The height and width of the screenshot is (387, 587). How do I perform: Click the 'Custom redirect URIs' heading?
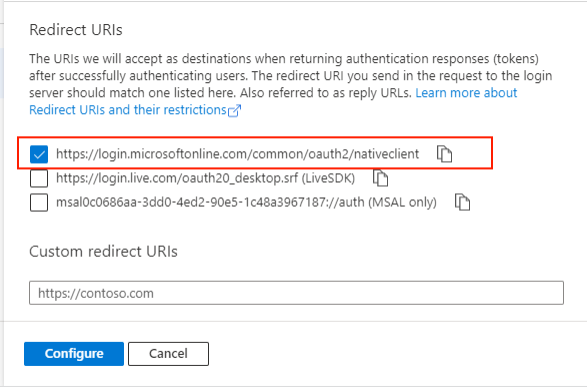point(103,252)
